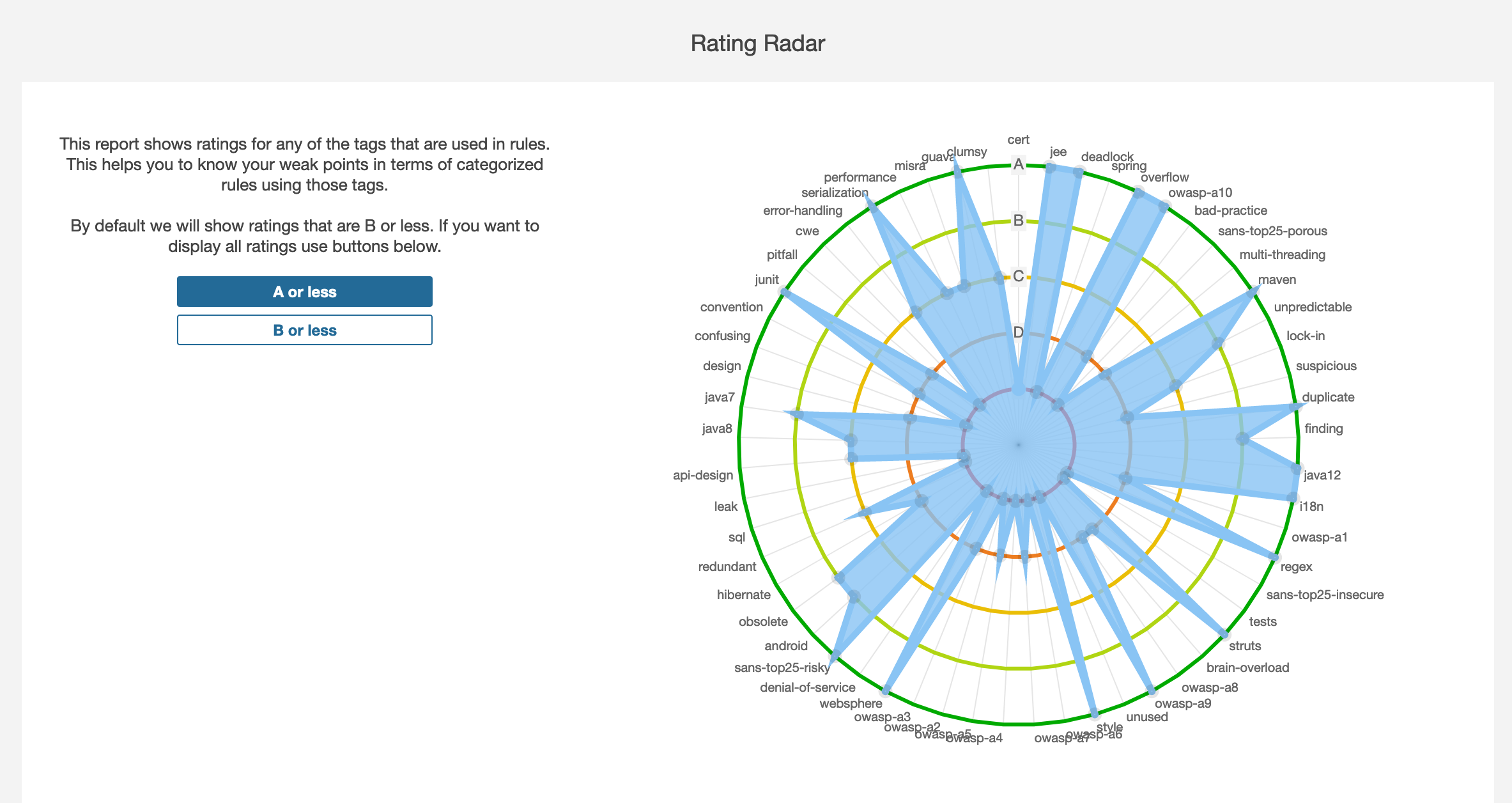Screen dimensions: 1512x803
Task: Click the 'java8' axis label
Action: 717,428
